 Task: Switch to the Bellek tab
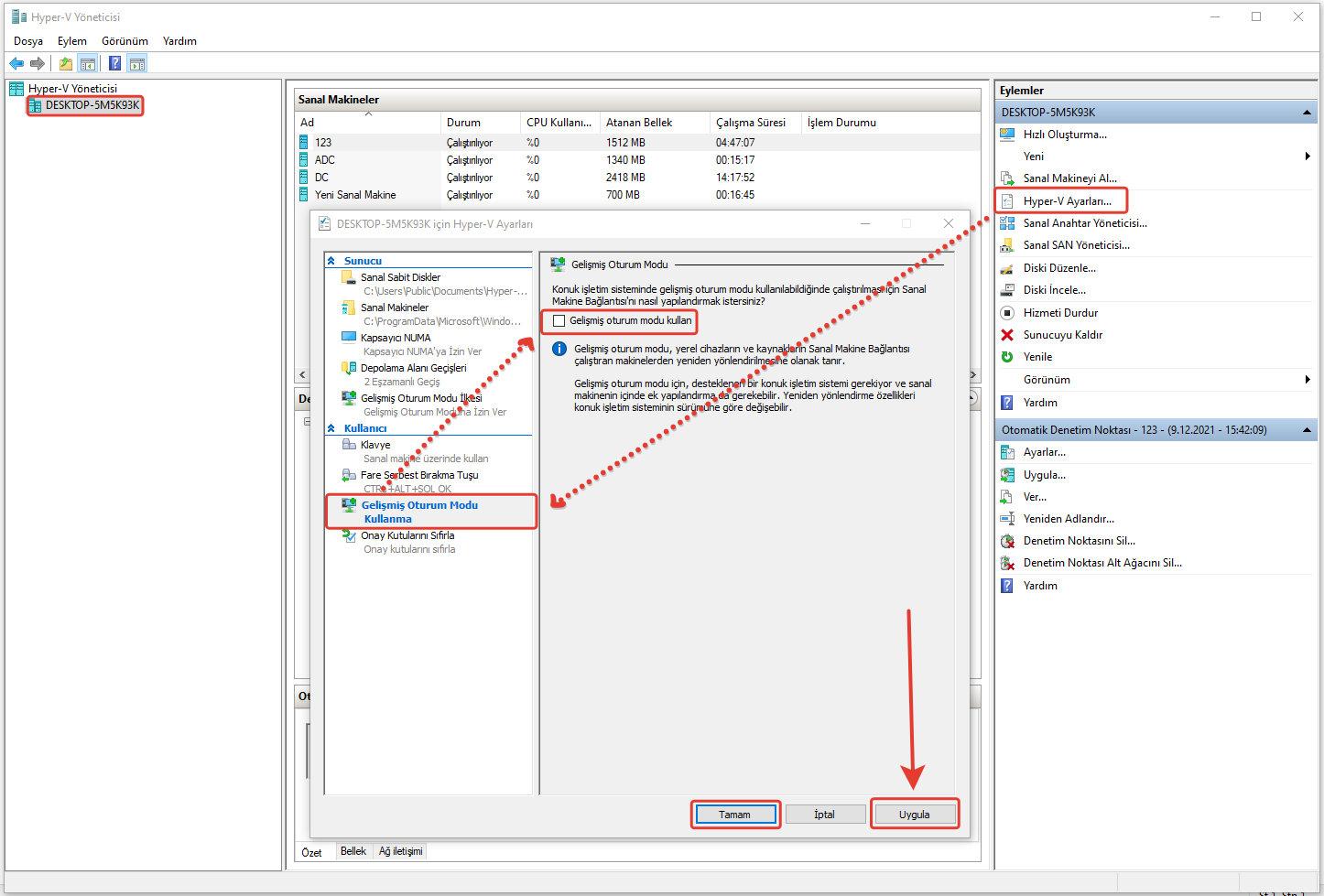(x=353, y=851)
